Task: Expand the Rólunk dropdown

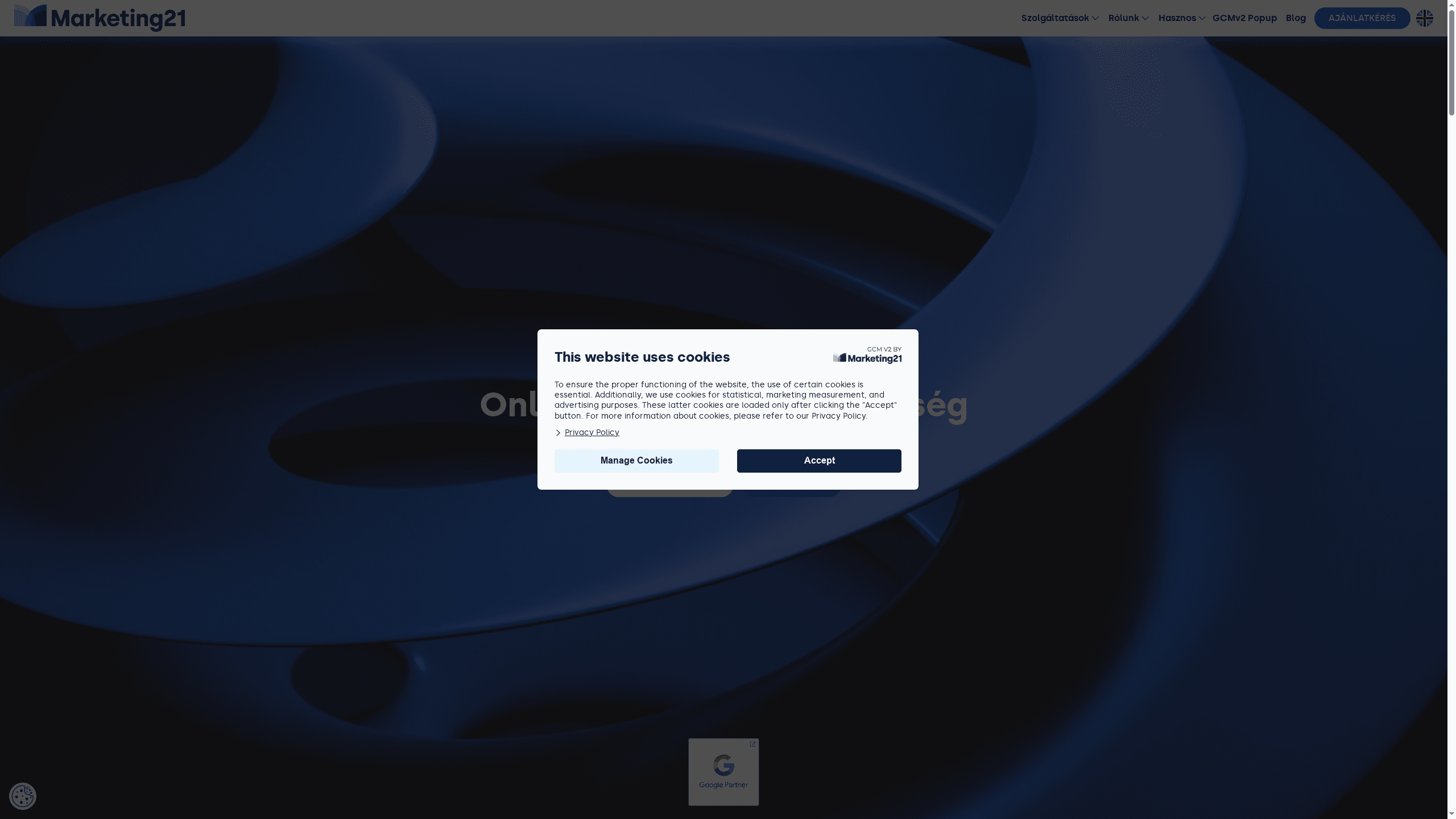Action: (1127, 18)
